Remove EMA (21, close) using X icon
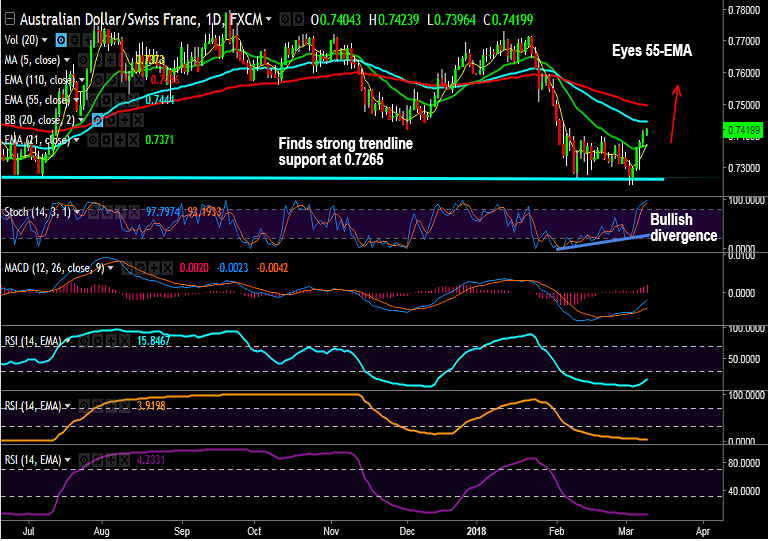768x541 pixels. click(x=133, y=141)
